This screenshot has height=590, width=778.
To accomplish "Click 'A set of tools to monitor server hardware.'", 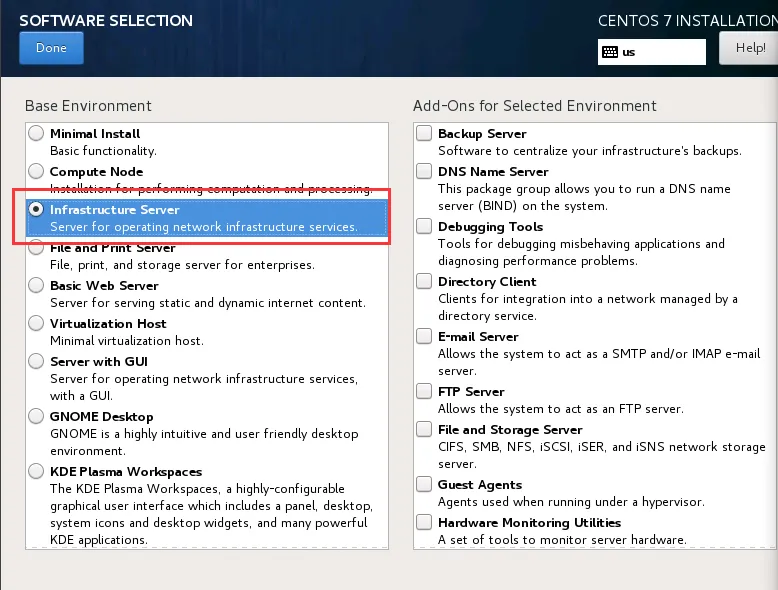I will pyautogui.click(x=562, y=540).
